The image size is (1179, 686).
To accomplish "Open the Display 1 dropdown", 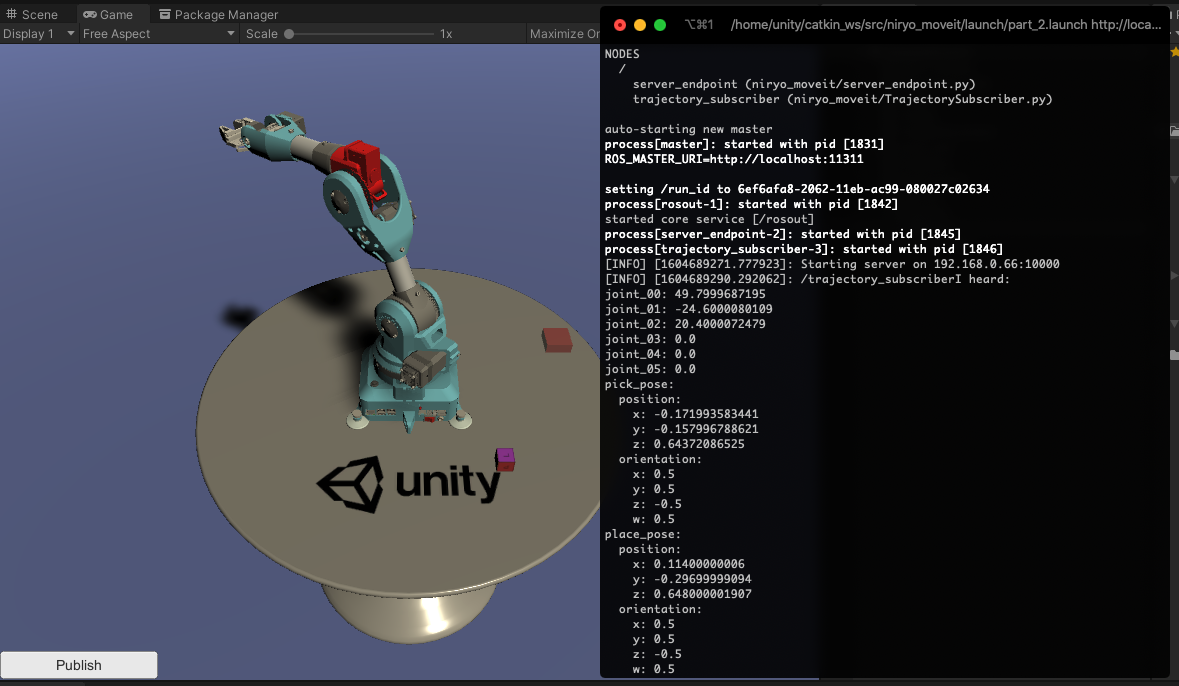I will [x=38, y=33].
